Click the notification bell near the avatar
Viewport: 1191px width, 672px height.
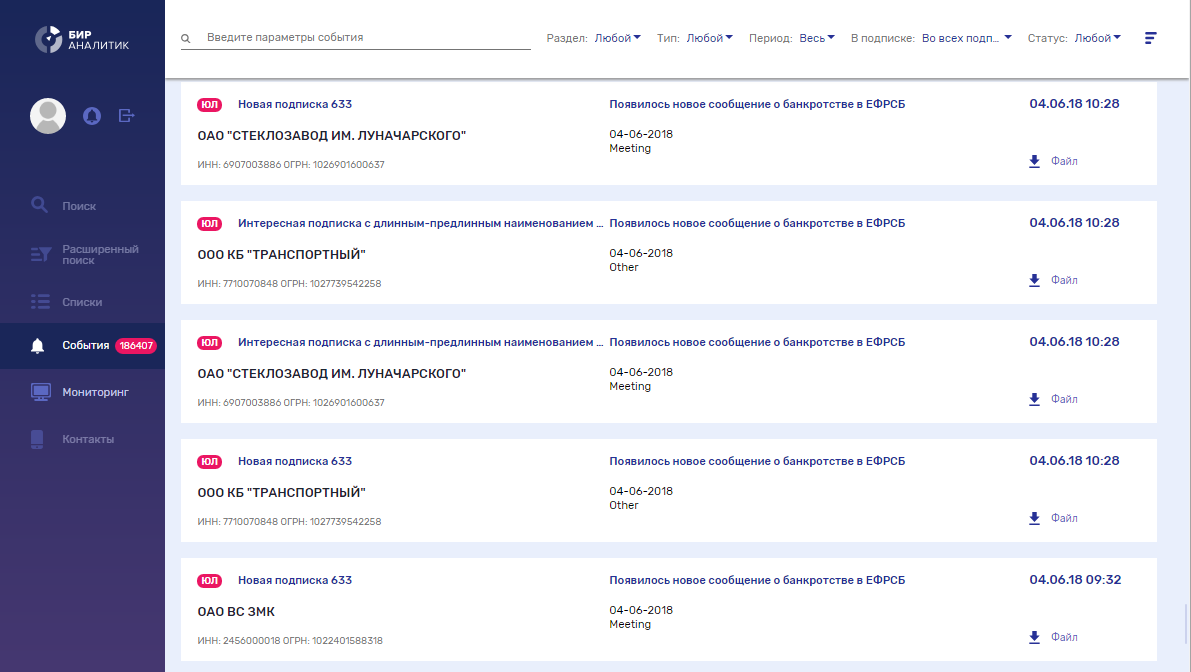[92, 115]
